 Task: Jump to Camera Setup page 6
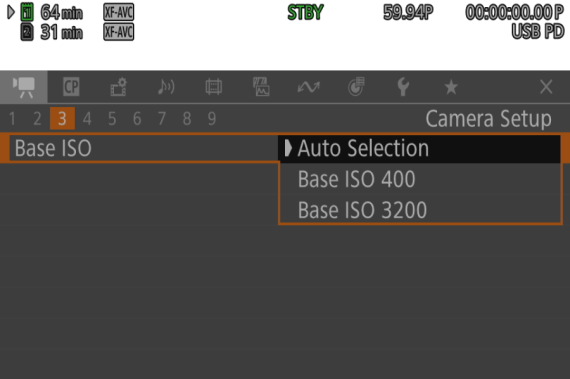point(137,119)
